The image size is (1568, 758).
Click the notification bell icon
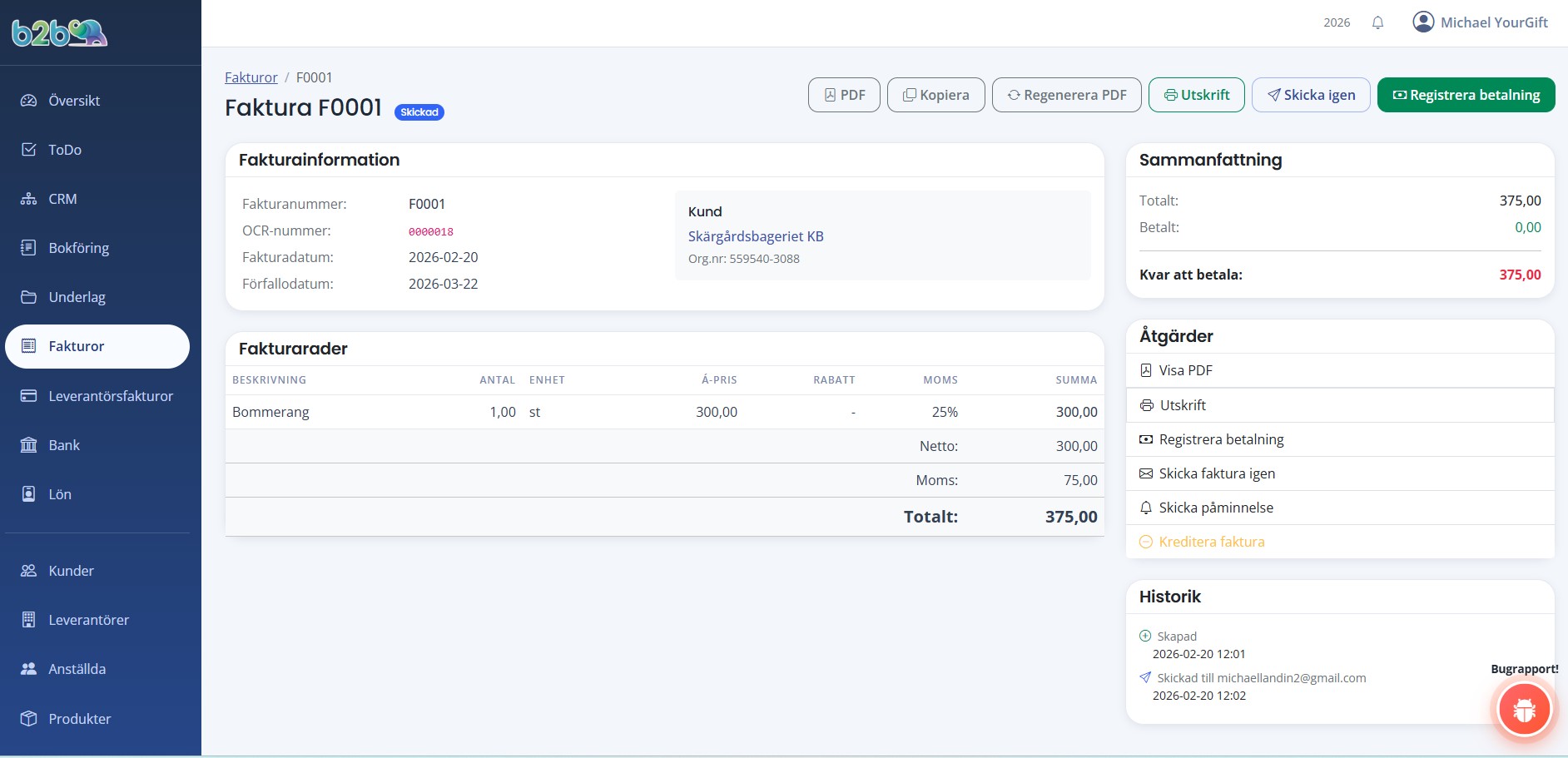click(1377, 22)
